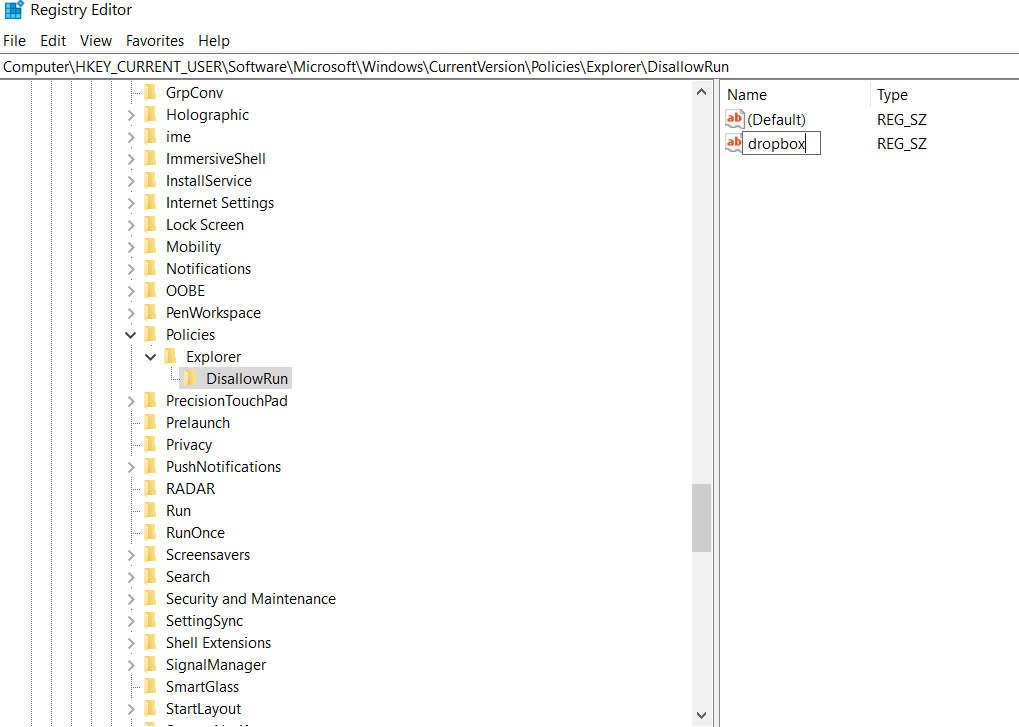Click the dropbox string value icon
Image resolution: width=1019 pixels, height=727 pixels.
pyautogui.click(x=734, y=143)
